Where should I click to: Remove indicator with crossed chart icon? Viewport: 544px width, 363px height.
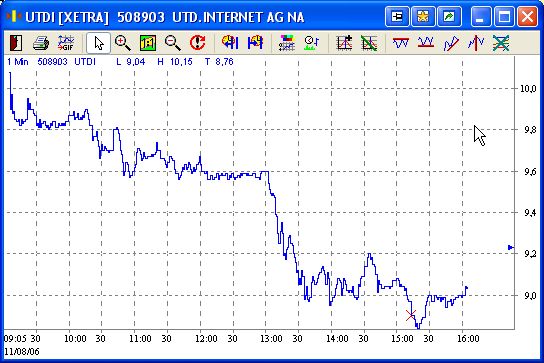369,43
